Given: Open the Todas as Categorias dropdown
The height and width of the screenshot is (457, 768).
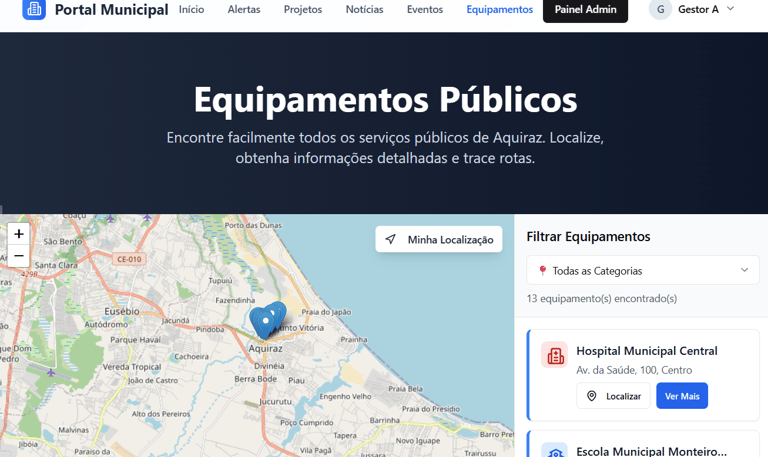Looking at the screenshot, I should point(643,270).
